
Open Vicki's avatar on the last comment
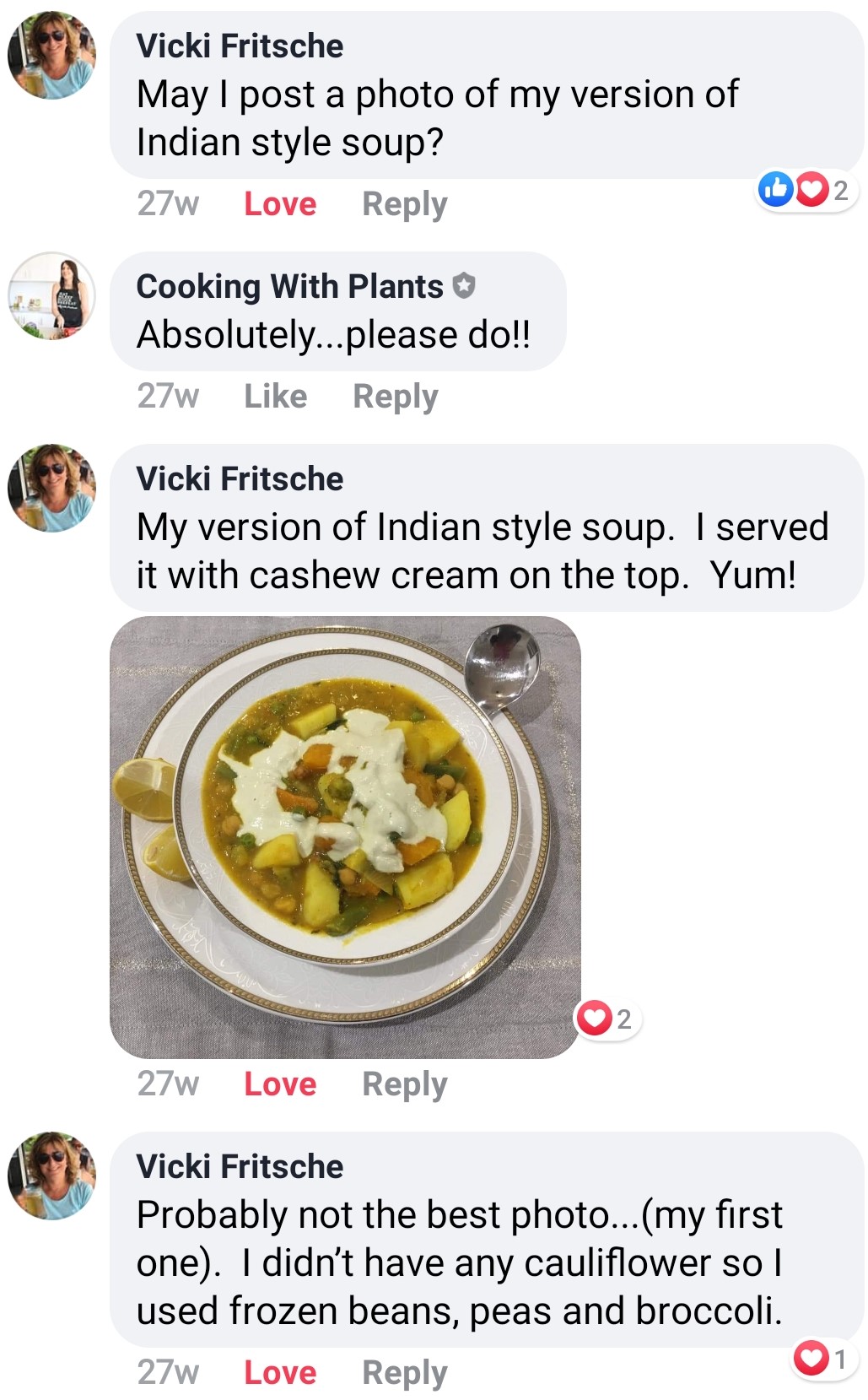[x=51, y=1176]
